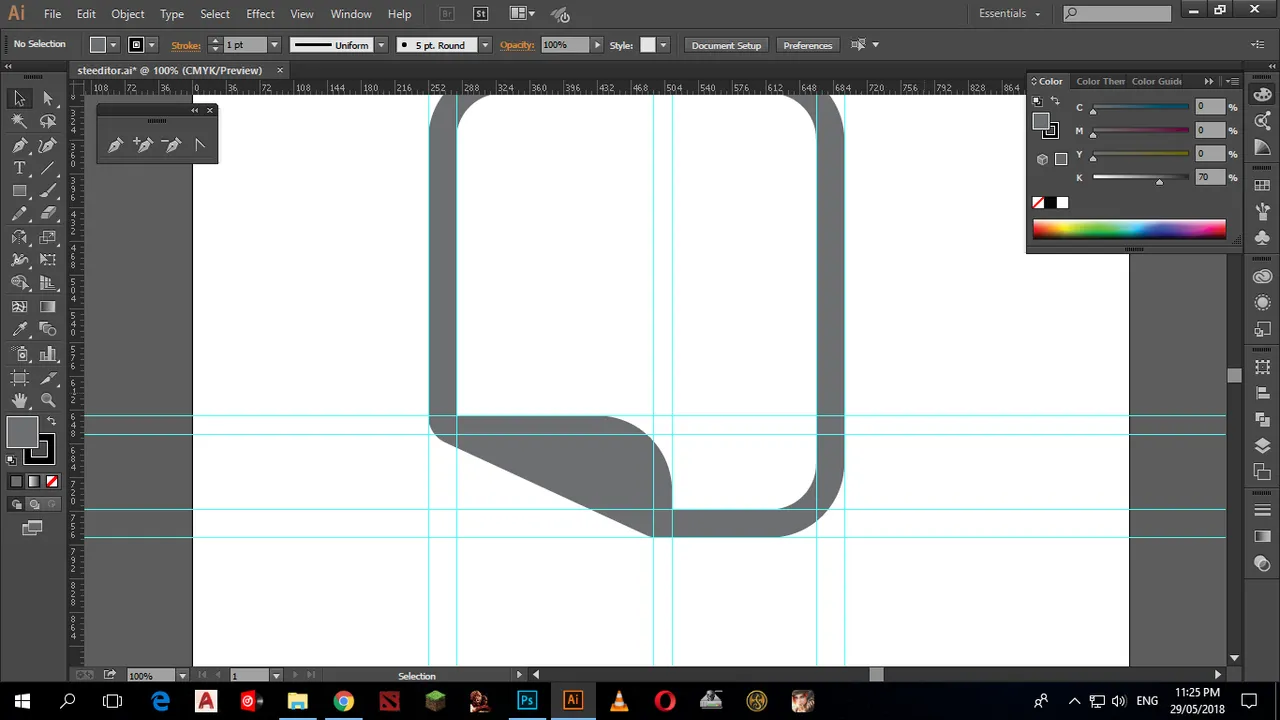Open the Window menu
This screenshot has height=720, width=1280.
(351, 14)
